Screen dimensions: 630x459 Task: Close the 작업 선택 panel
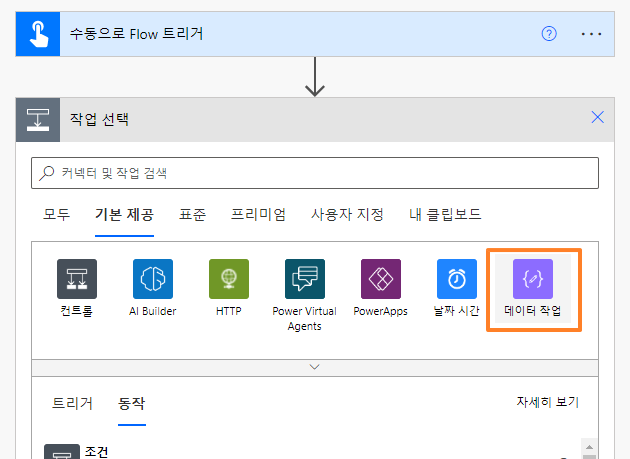[x=597, y=117]
